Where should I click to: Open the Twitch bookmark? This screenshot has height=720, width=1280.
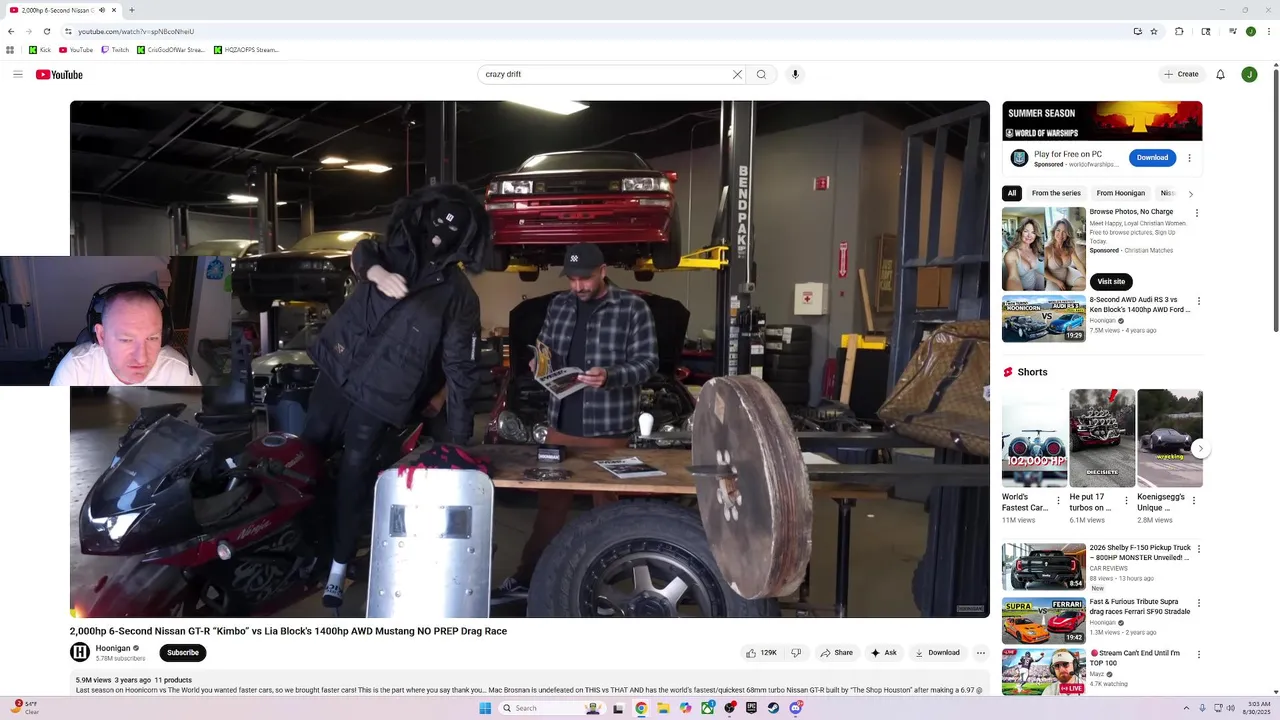[x=115, y=50]
